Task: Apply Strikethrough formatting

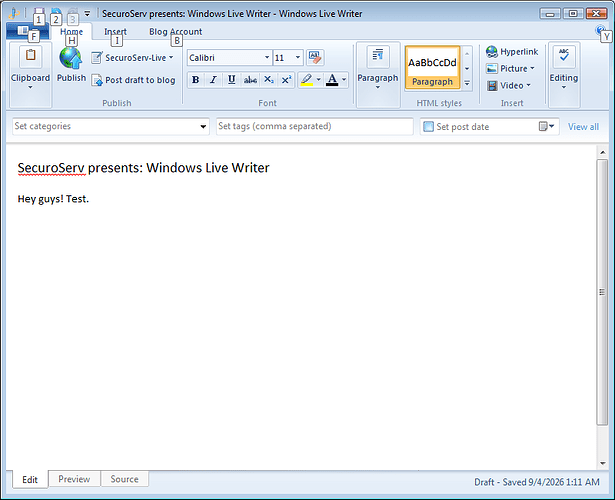Action: (250, 80)
